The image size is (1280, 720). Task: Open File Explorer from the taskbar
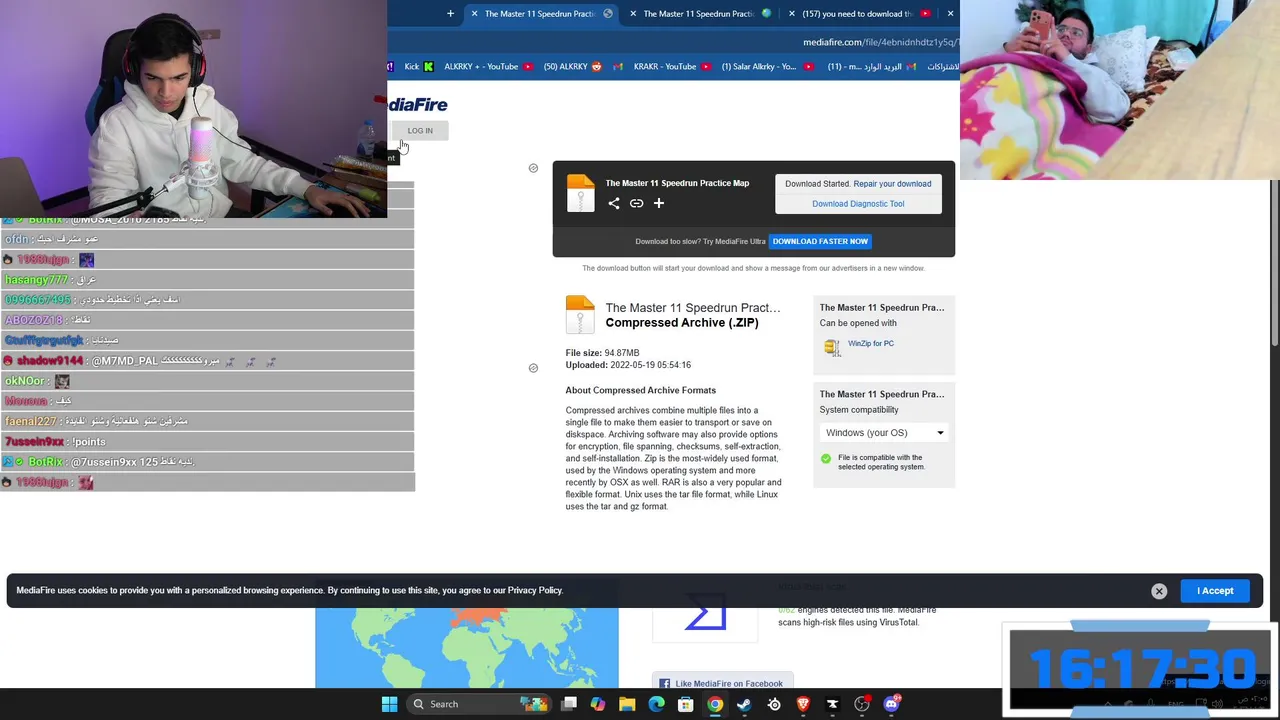click(627, 704)
